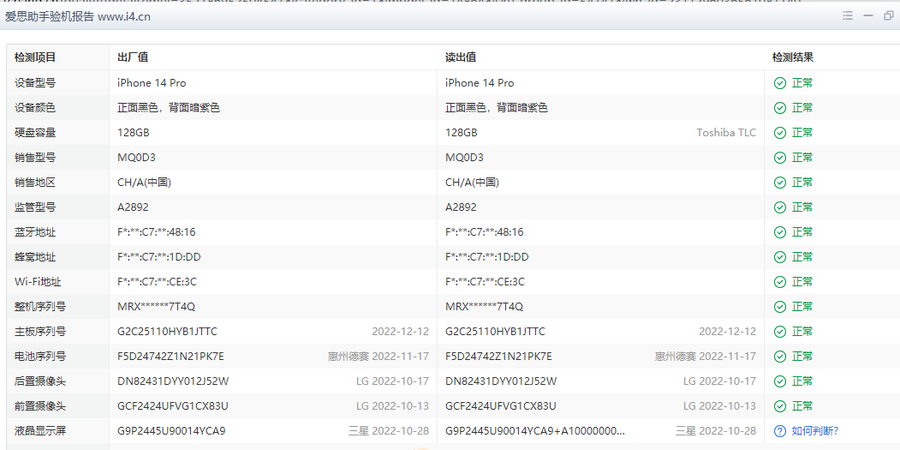Open the 如何判断? link
900x450 pixels.
816,430
